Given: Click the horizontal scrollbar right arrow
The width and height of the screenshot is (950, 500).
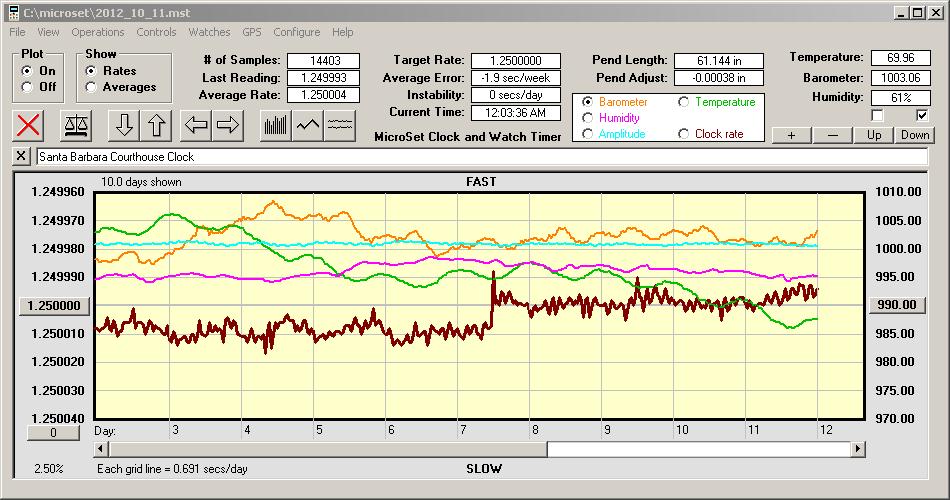Looking at the screenshot, I should (857, 450).
